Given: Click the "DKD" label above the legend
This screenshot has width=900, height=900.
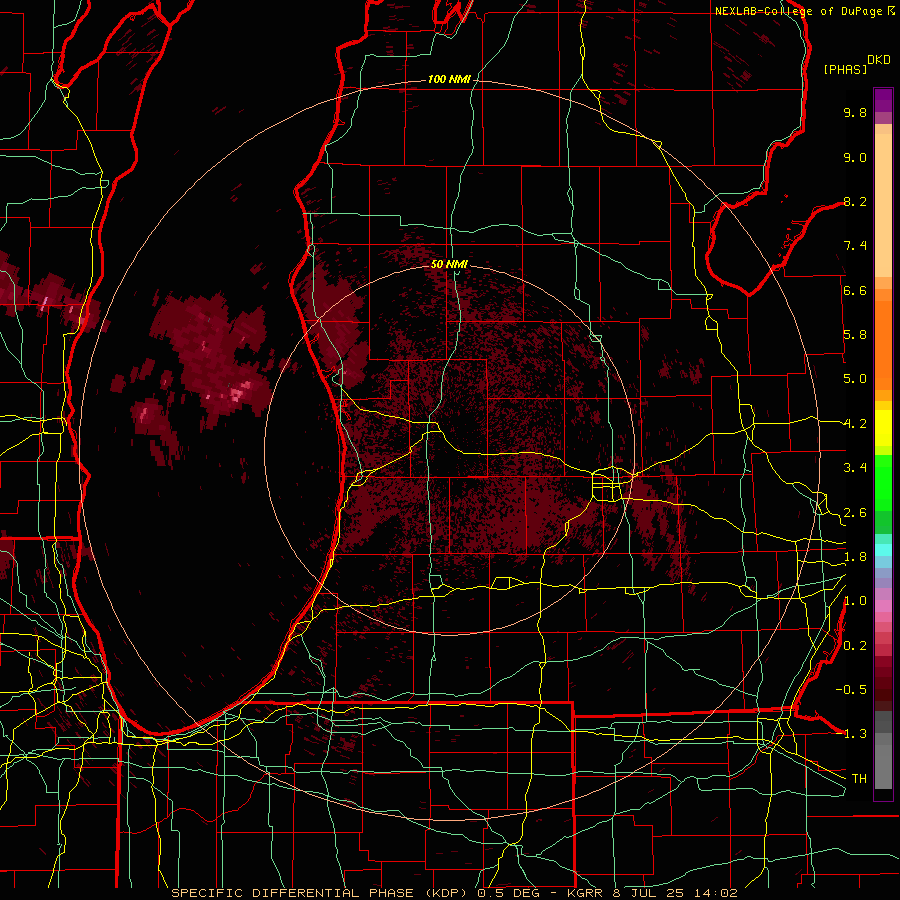Looking at the screenshot, I should click(x=879, y=60).
